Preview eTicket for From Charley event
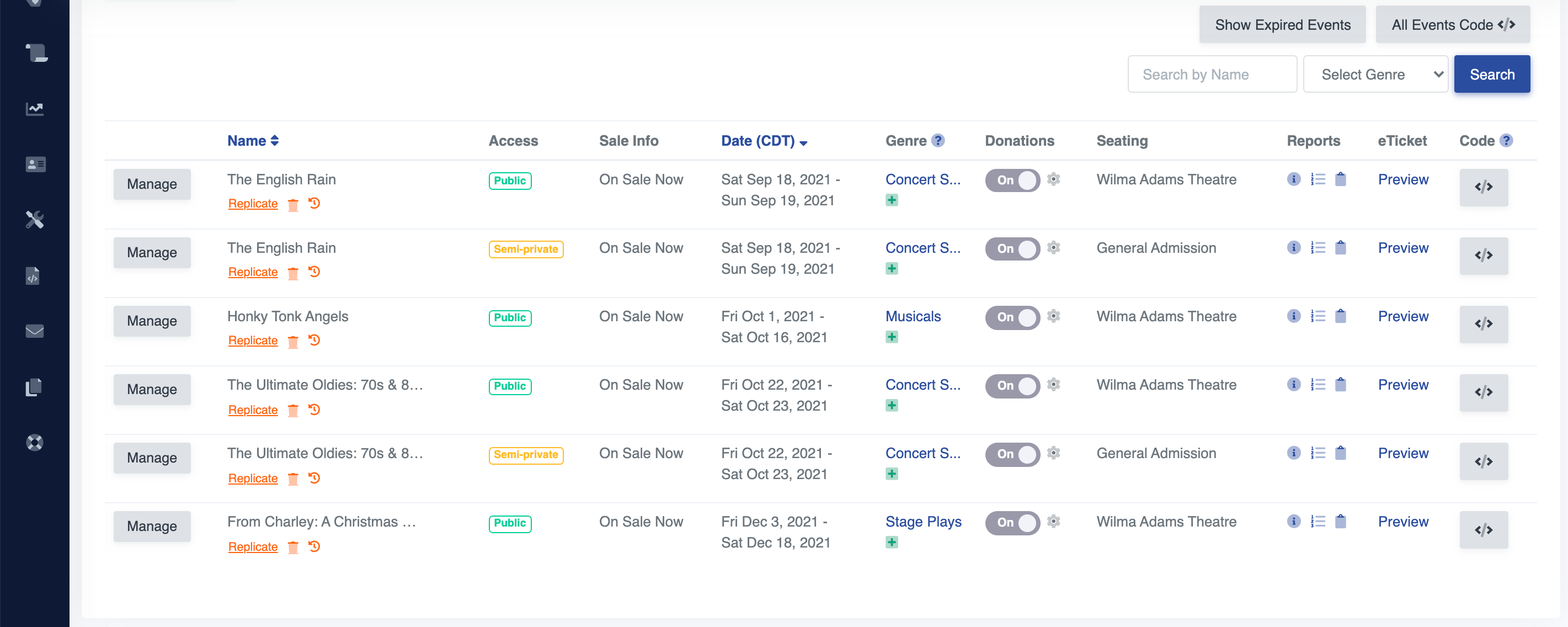1568x627 pixels. [x=1402, y=521]
